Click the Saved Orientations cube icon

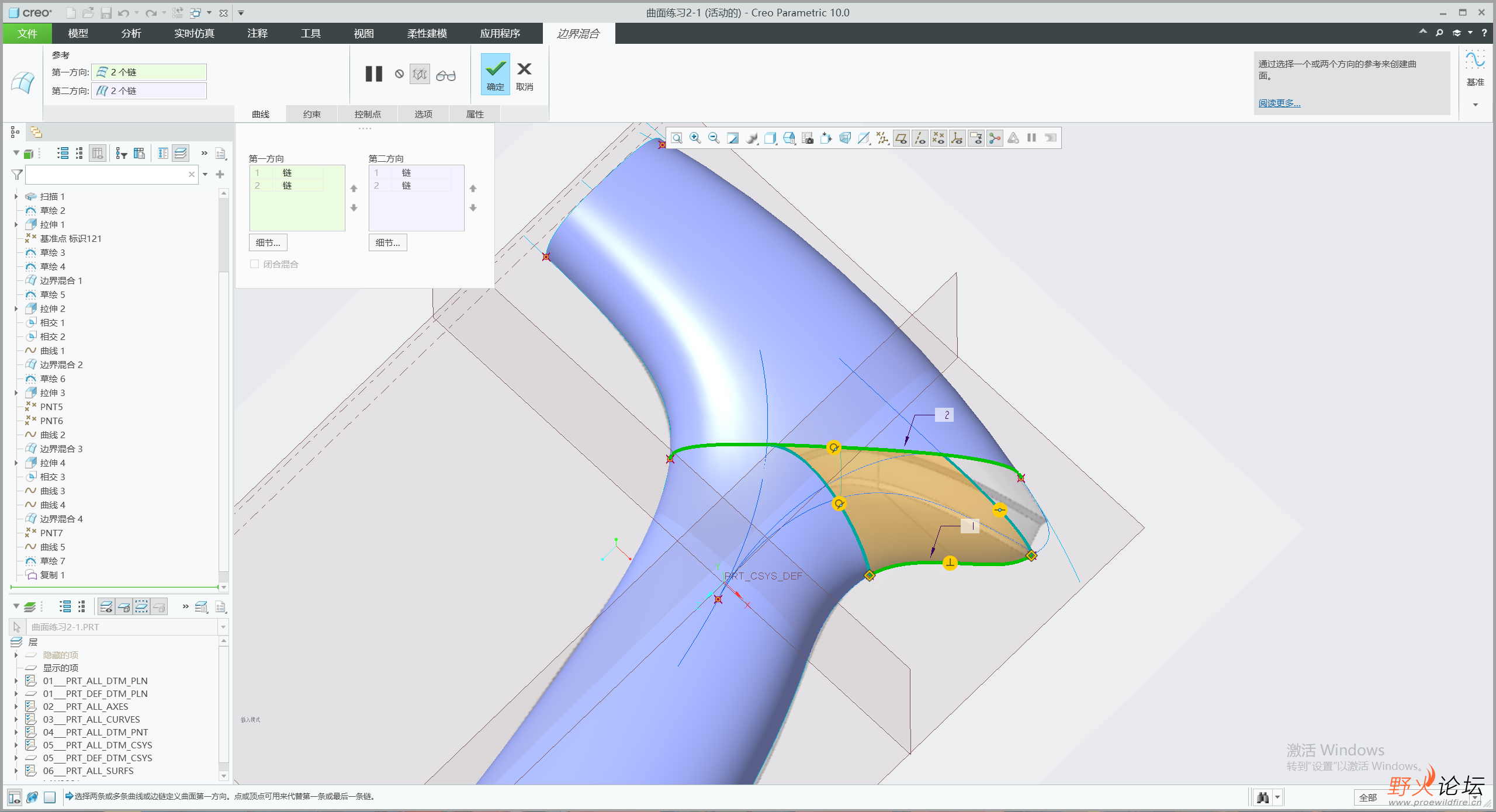coord(788,138)
